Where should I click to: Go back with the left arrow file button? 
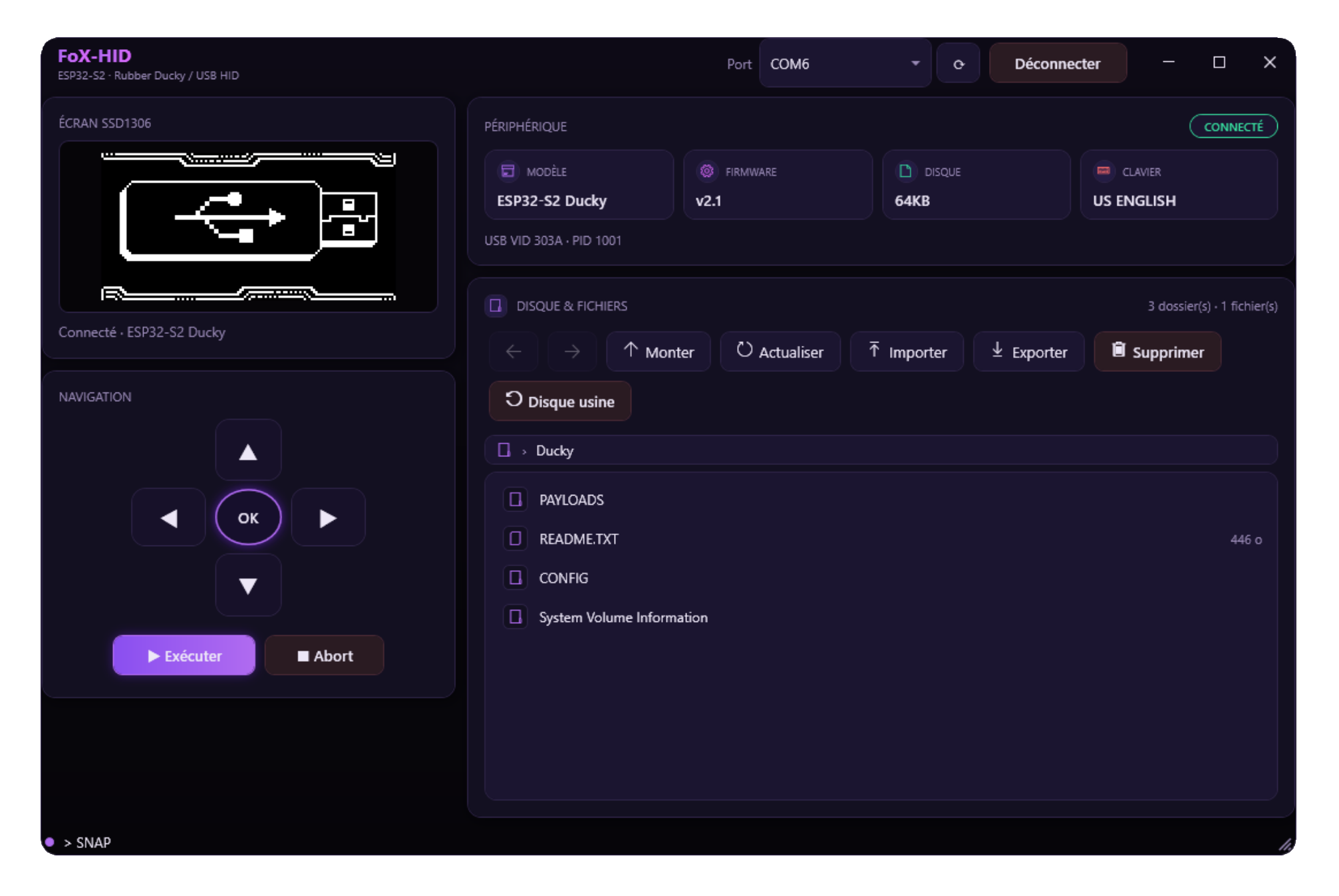click(x=514, y=351)
